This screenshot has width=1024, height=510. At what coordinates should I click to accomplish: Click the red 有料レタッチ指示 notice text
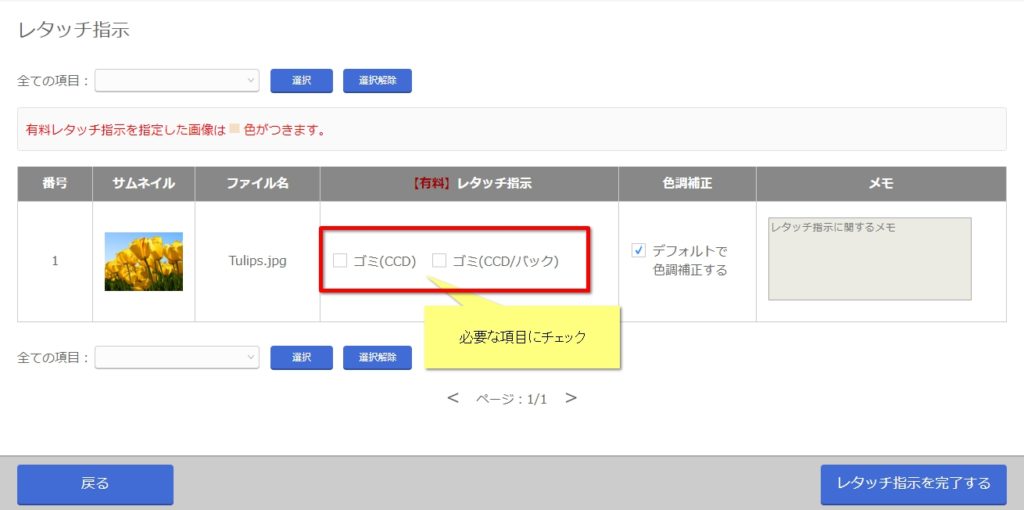click(x=176, y=130)
